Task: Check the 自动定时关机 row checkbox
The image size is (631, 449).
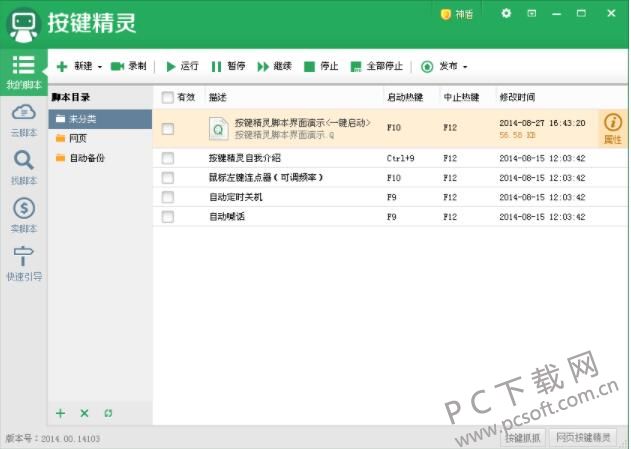Action: pos(167,197)
